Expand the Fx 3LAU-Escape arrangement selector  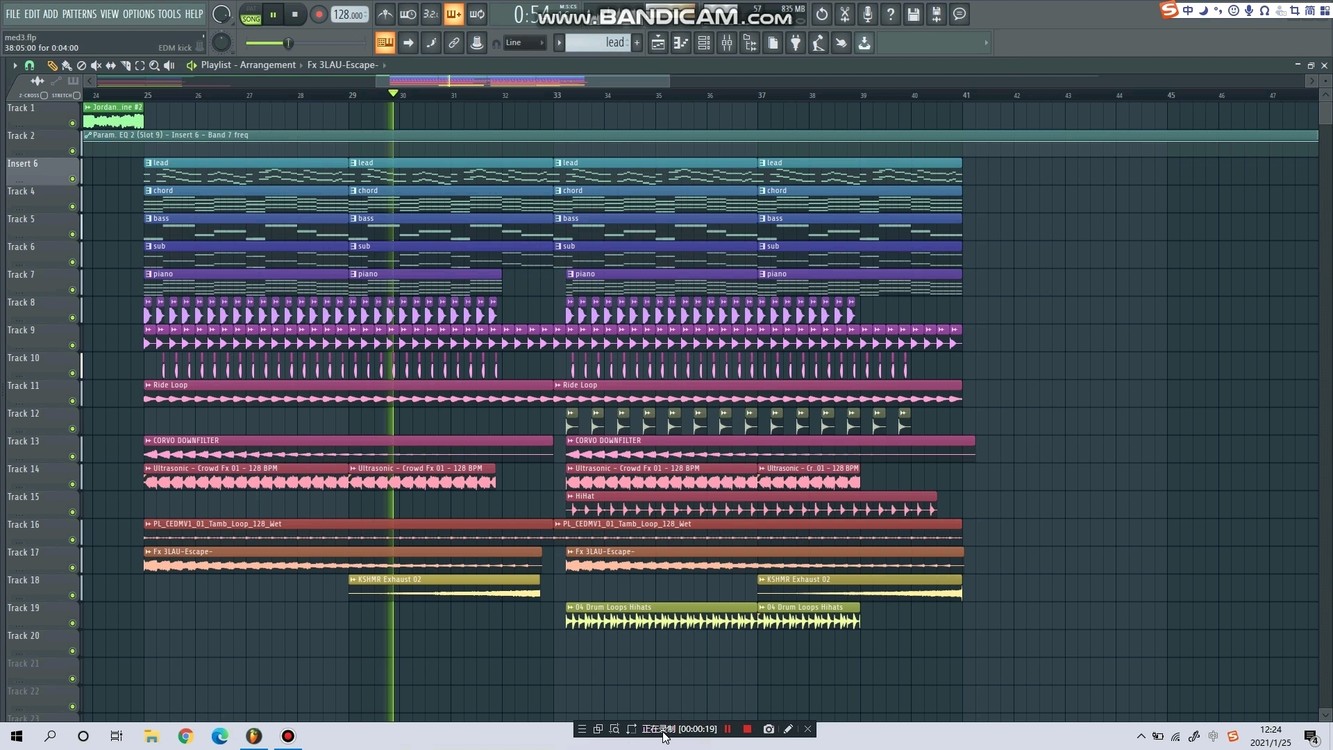pos(384,64)
